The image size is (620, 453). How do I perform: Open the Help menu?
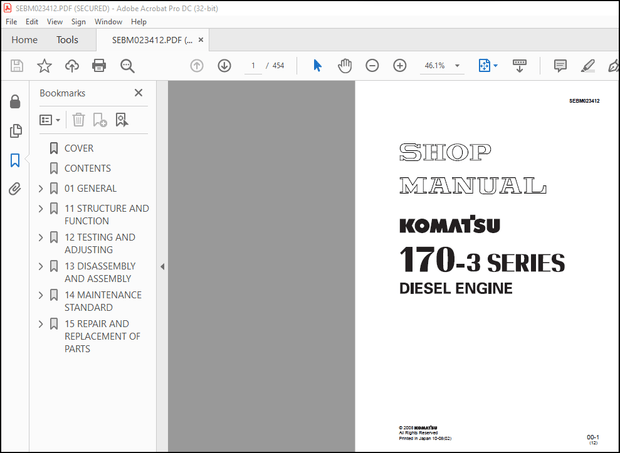point(138,22)
